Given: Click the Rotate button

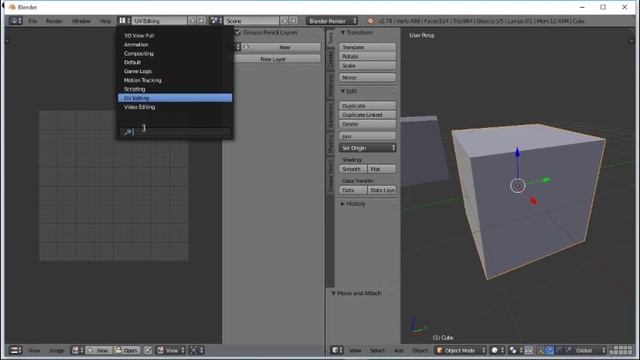Looking at the screenshot, I should pos(367,56).
